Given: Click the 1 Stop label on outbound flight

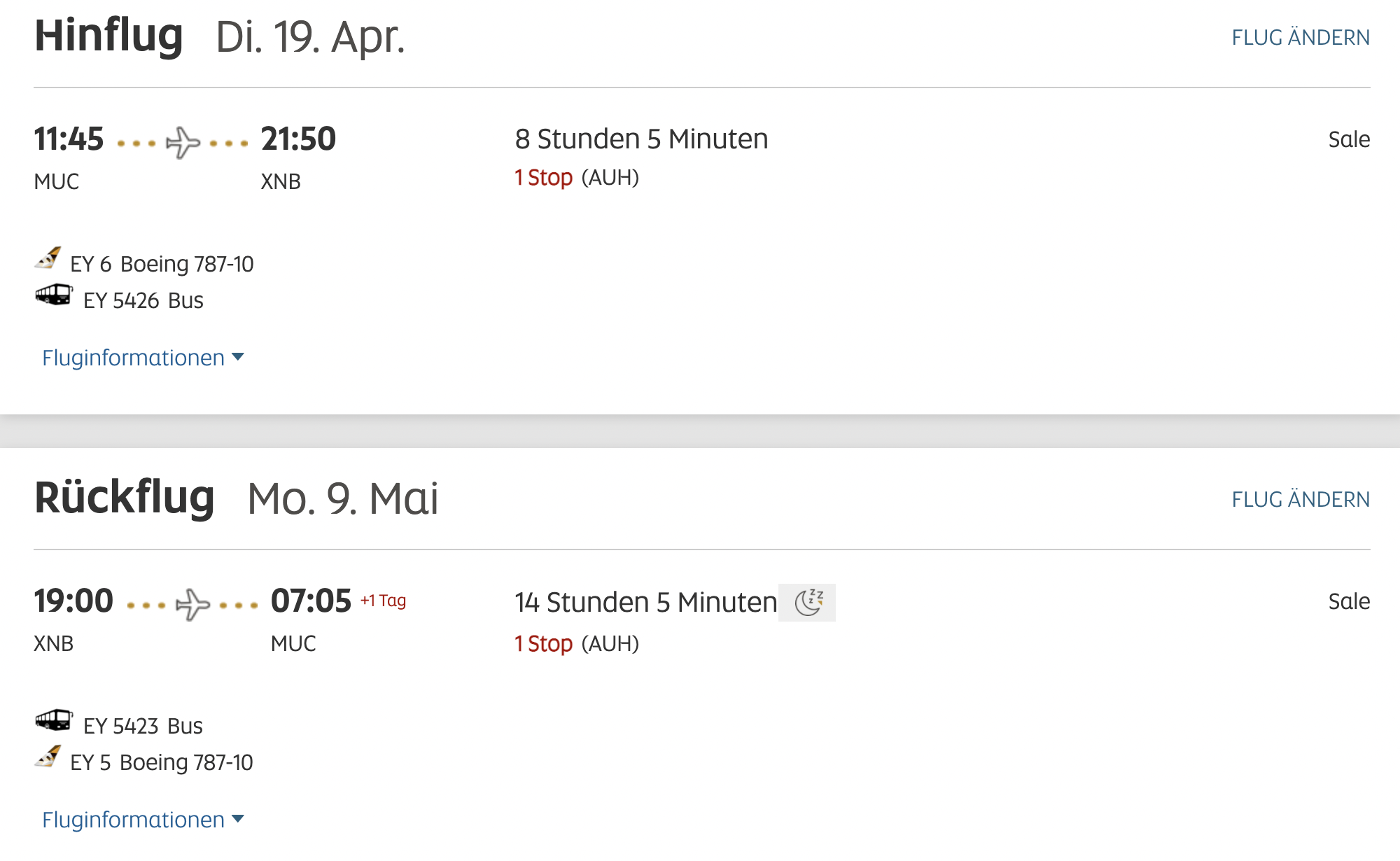Looking at the screenshot, I should [x=544, y=178].
